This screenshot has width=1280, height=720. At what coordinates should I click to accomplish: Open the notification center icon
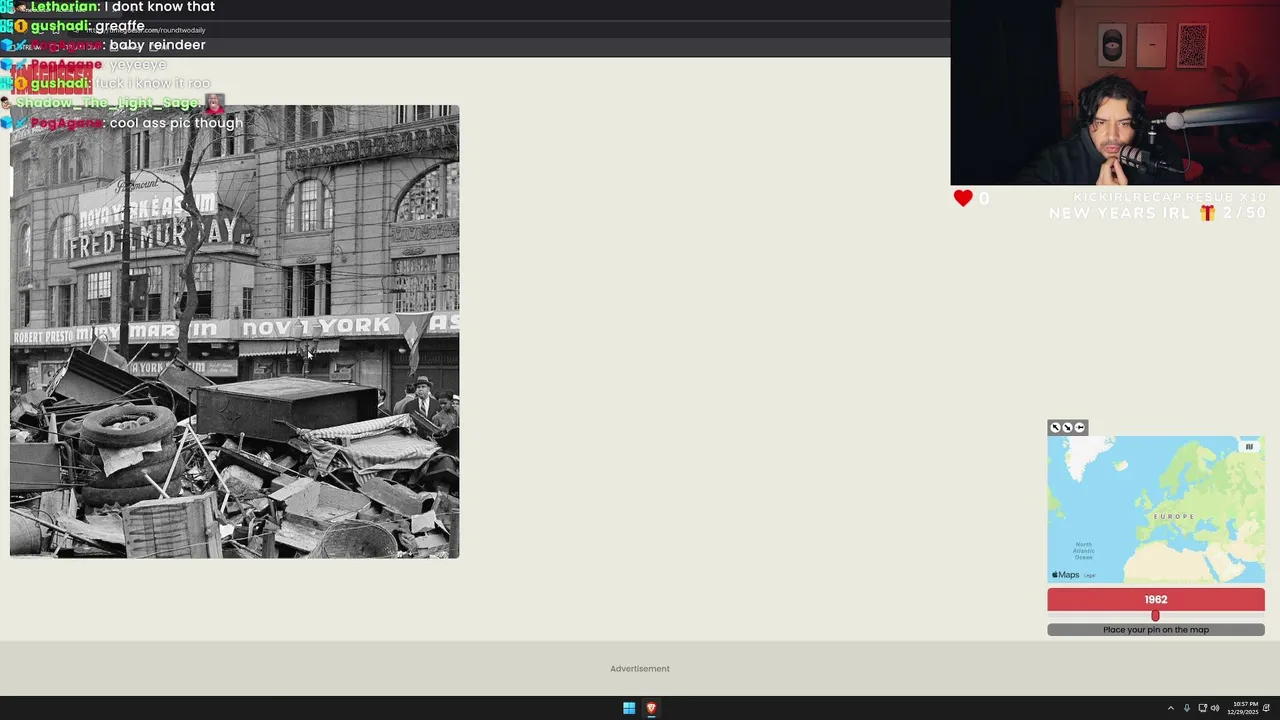point(1267,708)
